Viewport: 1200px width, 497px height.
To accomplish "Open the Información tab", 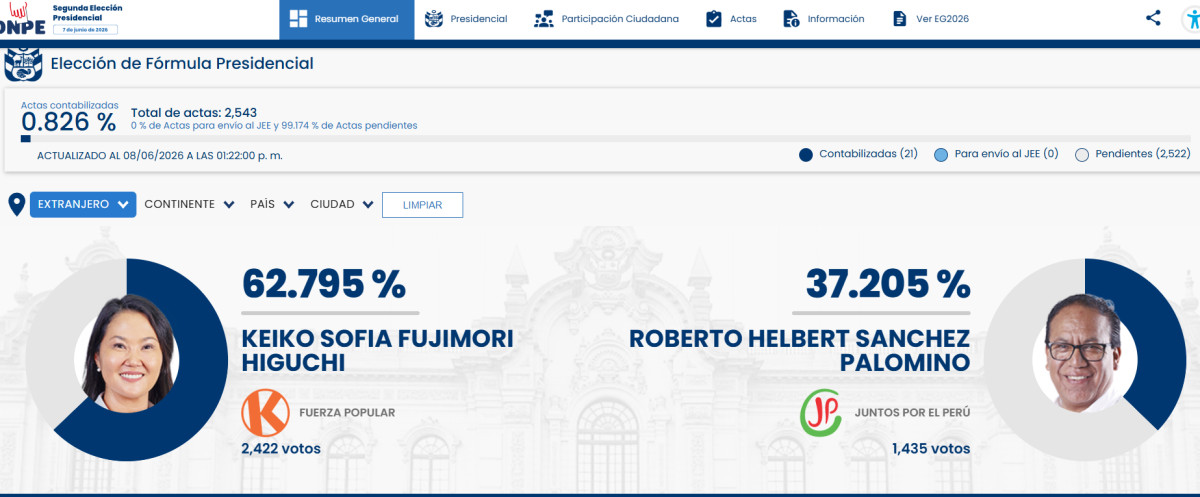I will coord(824,19).
